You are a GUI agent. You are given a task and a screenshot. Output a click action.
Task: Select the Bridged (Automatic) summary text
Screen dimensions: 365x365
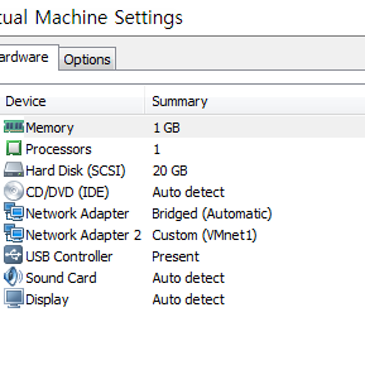[x=212, y=214]
